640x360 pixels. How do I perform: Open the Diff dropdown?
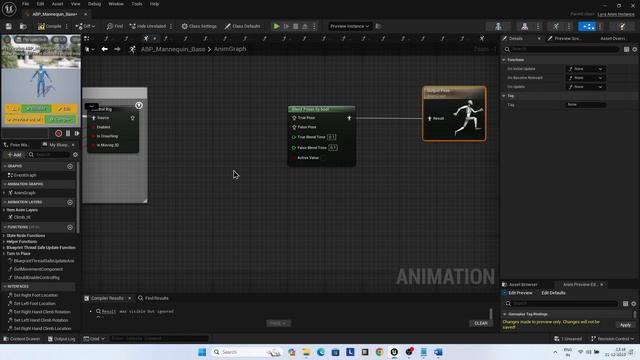[x=85, y=26]
